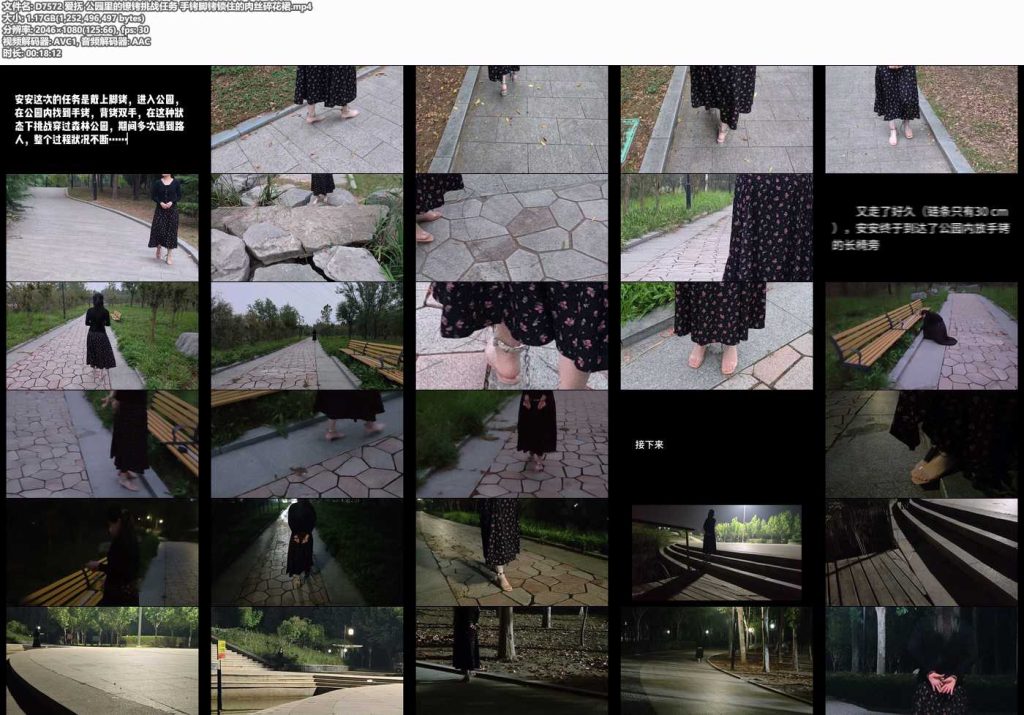The image size is (1024, 715).
Task: Open the intro text card starting with 安安这次的任务
Action: [102, 119]
